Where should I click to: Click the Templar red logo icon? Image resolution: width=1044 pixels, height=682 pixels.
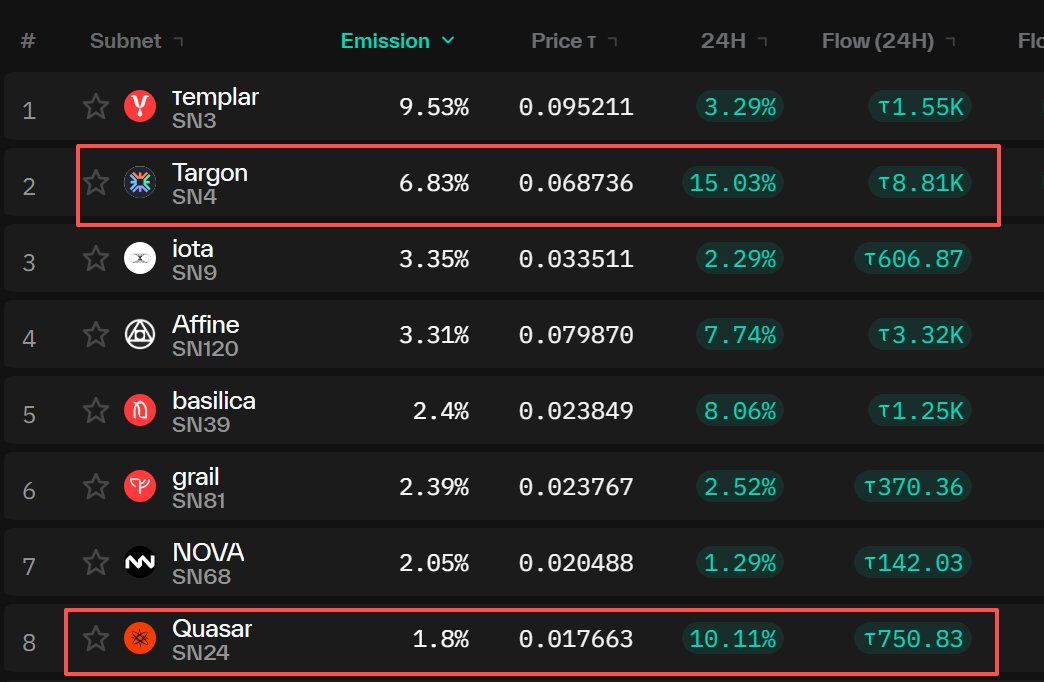(140, 106)
